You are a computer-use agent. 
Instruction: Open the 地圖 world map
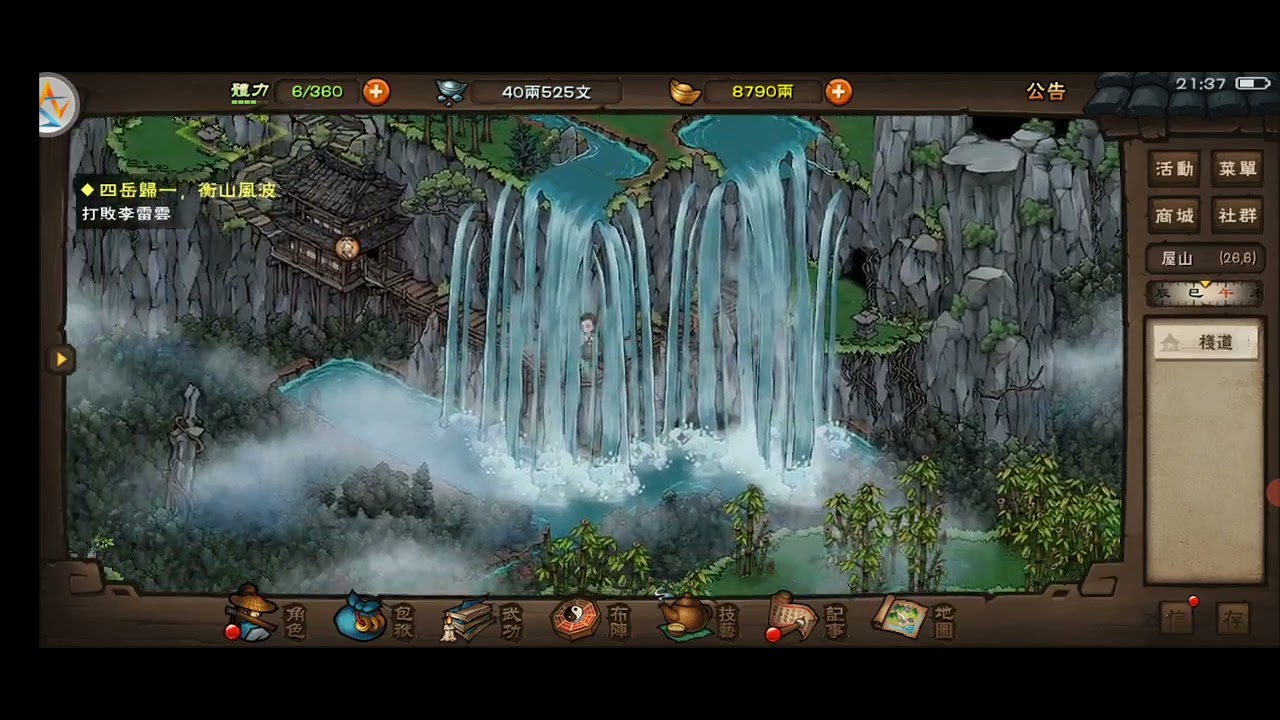pos(914,619)
